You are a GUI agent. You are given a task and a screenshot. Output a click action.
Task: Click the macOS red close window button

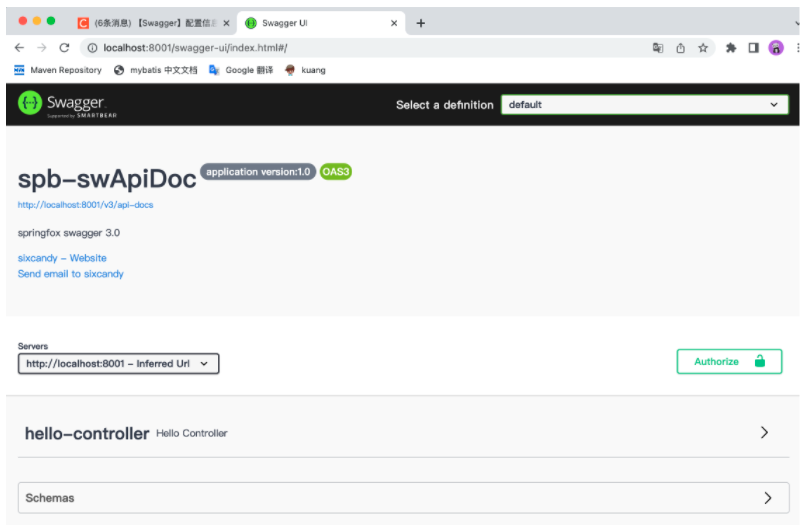(x=23, y=21)
